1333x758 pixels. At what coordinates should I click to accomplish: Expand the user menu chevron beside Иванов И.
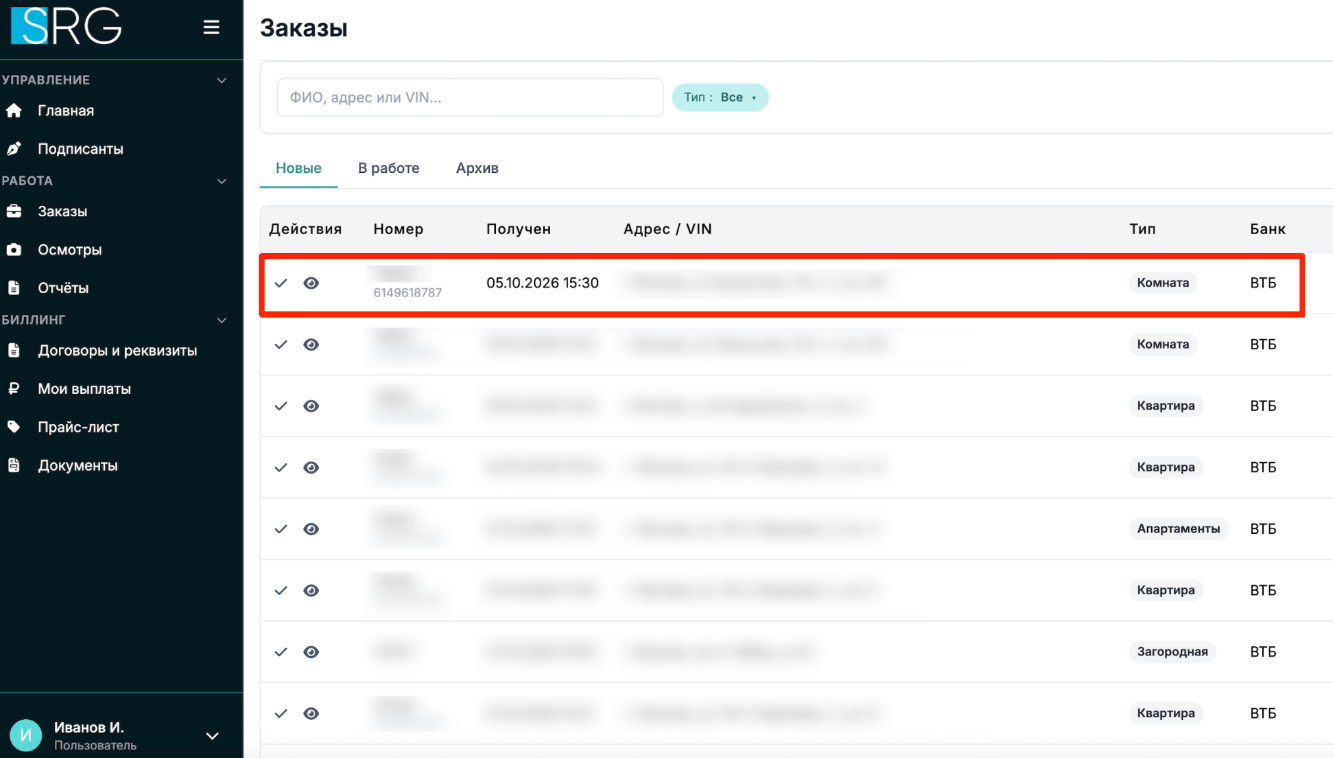(212, 736)
